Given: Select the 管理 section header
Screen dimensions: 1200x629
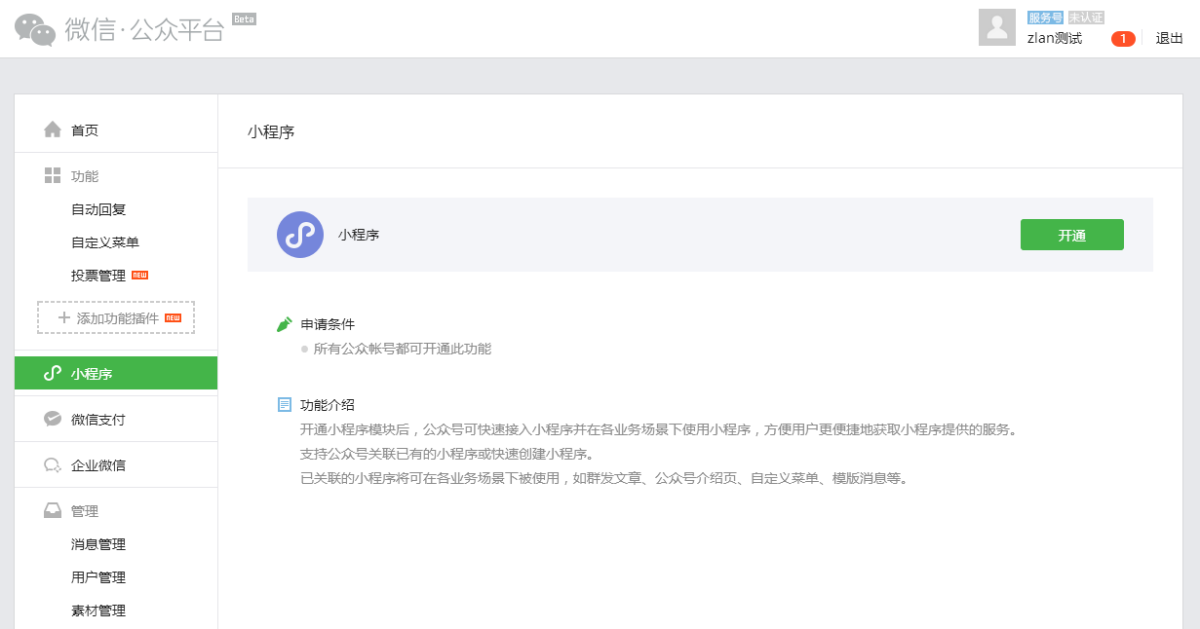Looking at the screenshot, I should coord(85,511).
